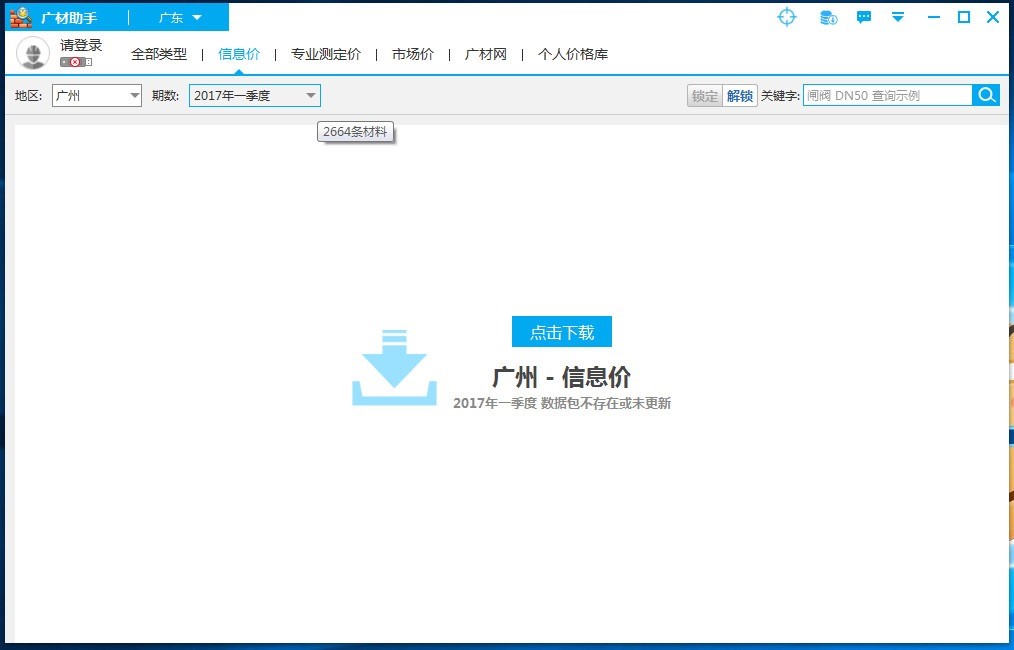1014x650 pixels.
Task: Open the 期数 2017年一季度 dropdown
Action: click(x=254, y=96)
